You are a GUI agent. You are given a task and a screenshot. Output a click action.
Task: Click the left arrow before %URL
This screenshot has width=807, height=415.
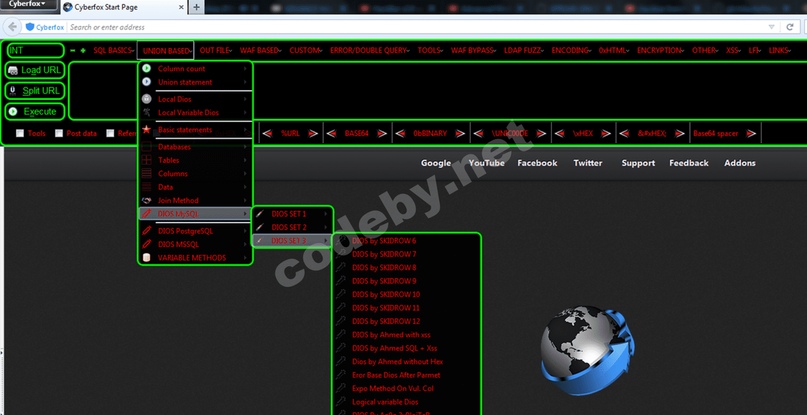266,132
